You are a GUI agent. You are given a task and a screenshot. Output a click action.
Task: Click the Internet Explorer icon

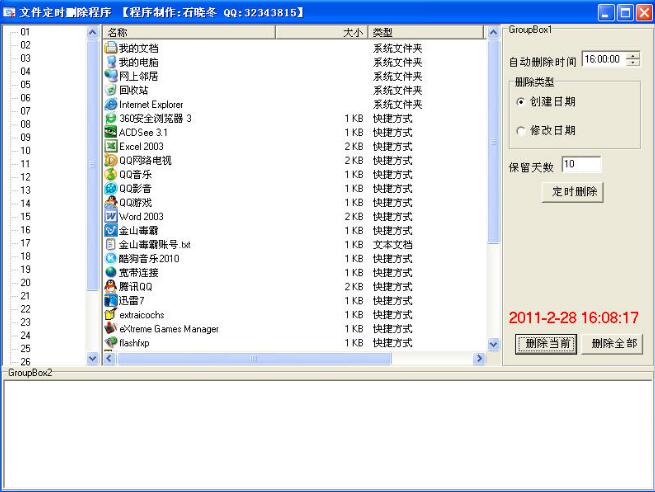[111, 104]
